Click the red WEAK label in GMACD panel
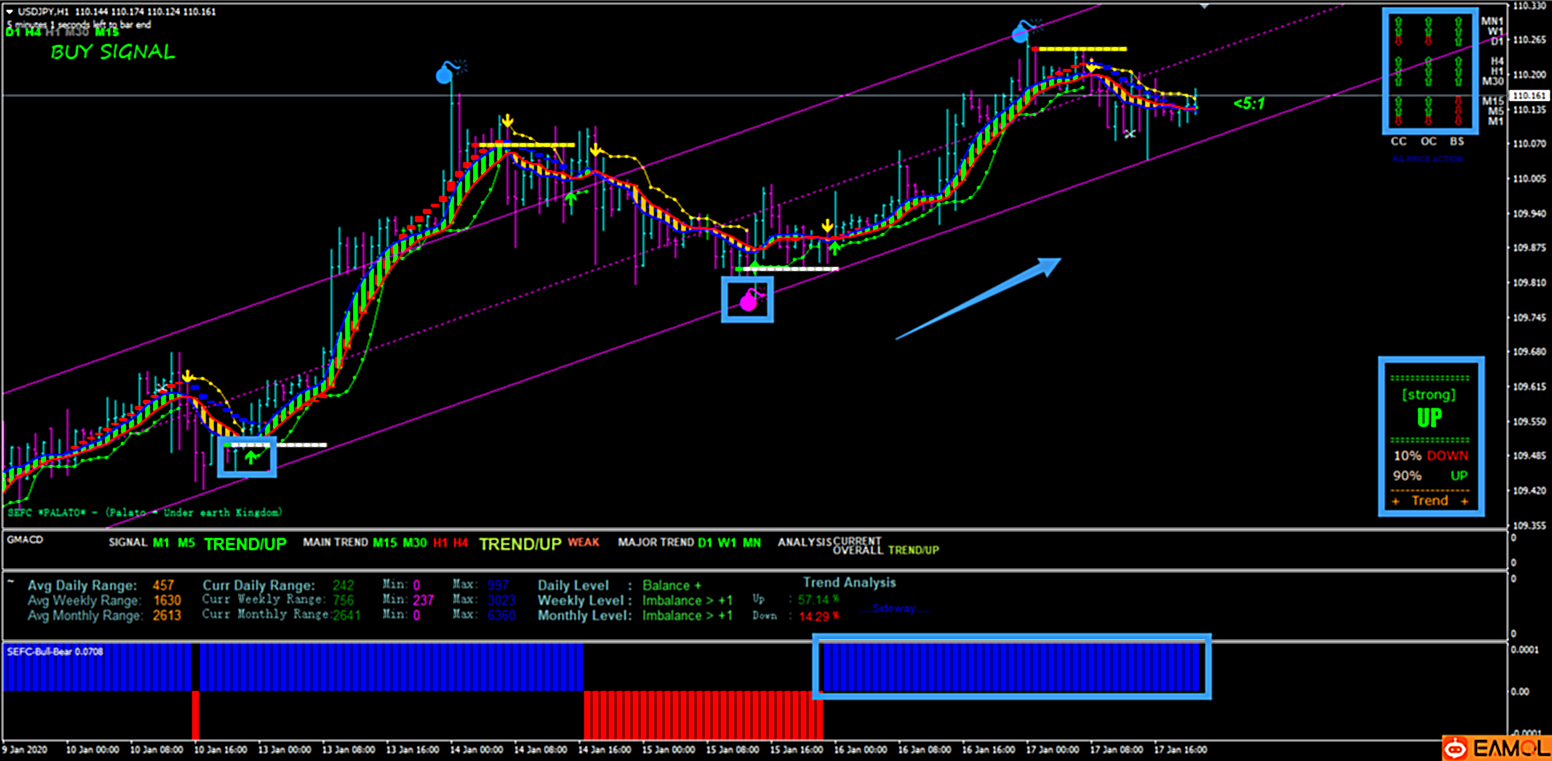 (583, 542)
